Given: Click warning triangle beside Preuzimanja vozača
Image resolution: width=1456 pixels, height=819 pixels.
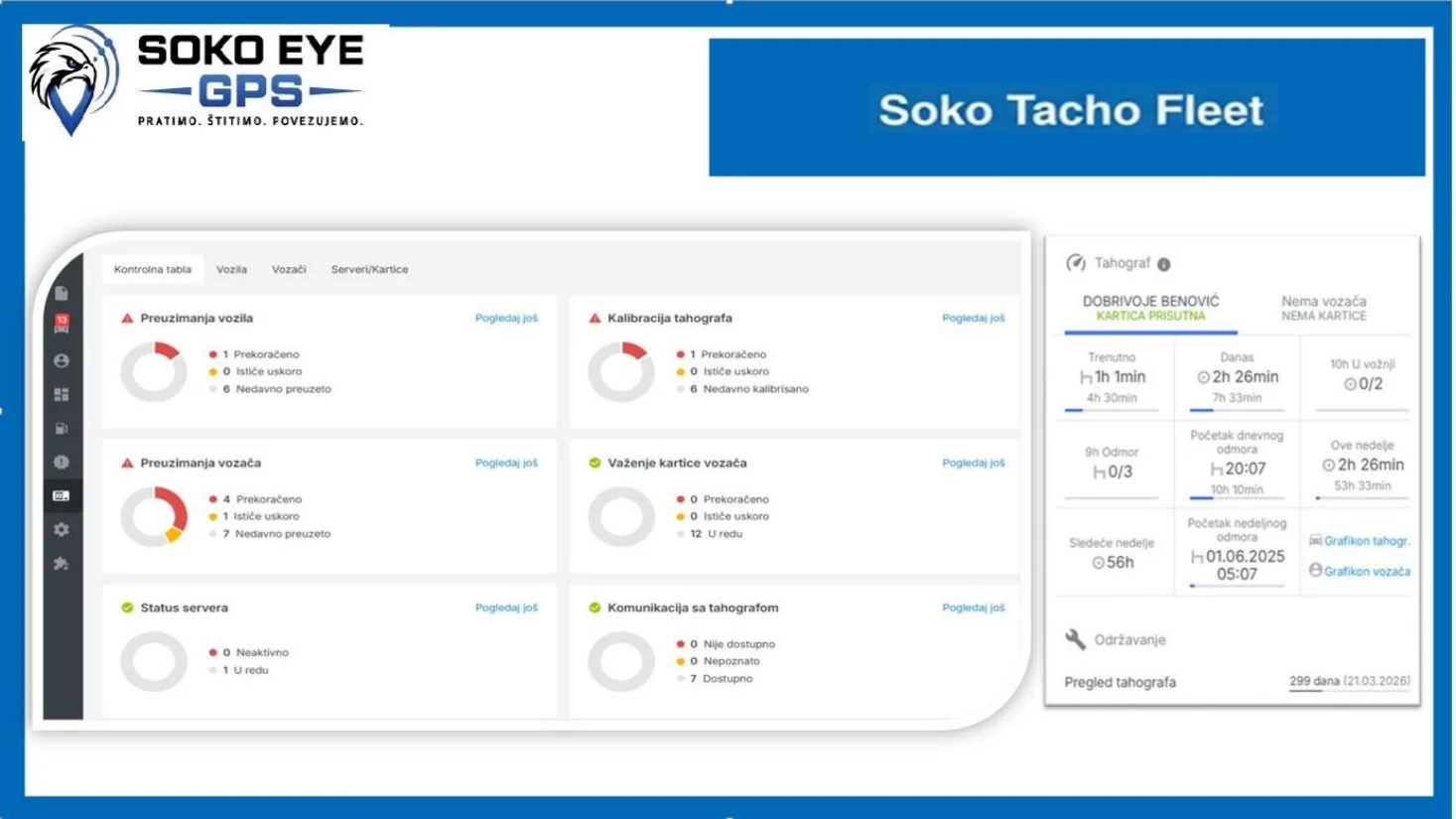Looking at the screenshot, I should [x=127, y=464].
